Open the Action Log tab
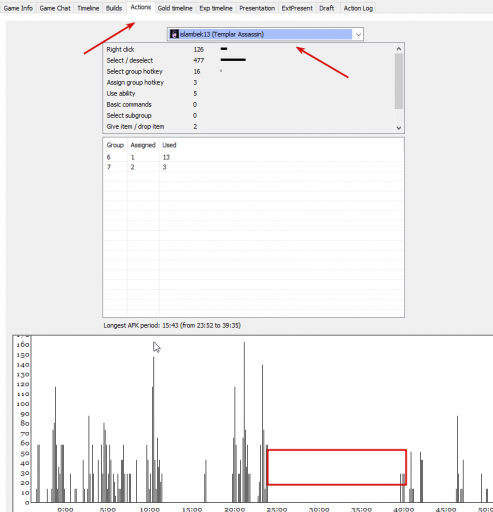This screenshot has width=493, height=512. pos(358,8)
